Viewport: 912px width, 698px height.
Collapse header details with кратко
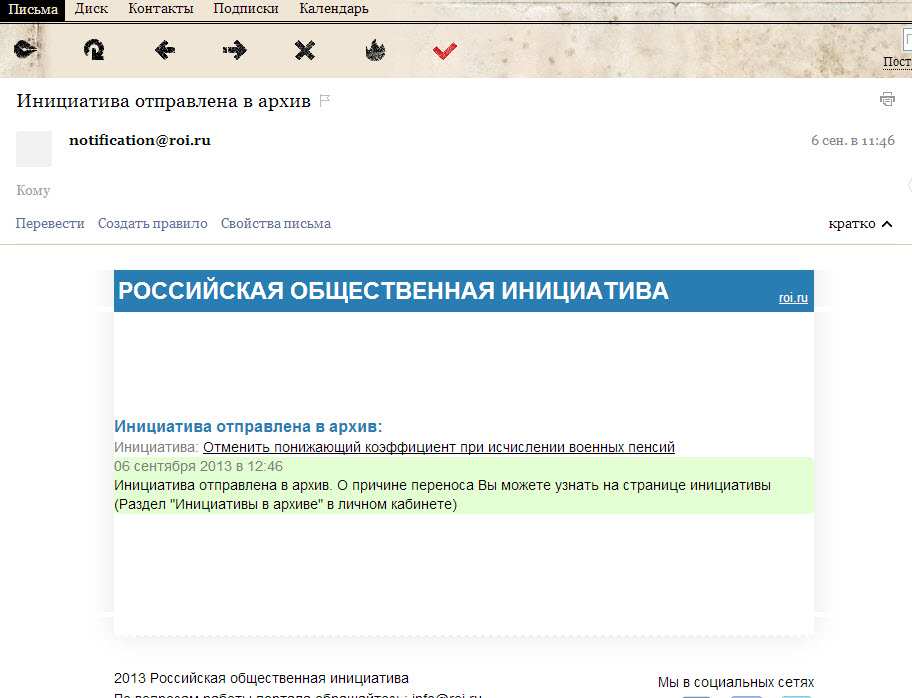pyautogui.click(x=859, y=223)
